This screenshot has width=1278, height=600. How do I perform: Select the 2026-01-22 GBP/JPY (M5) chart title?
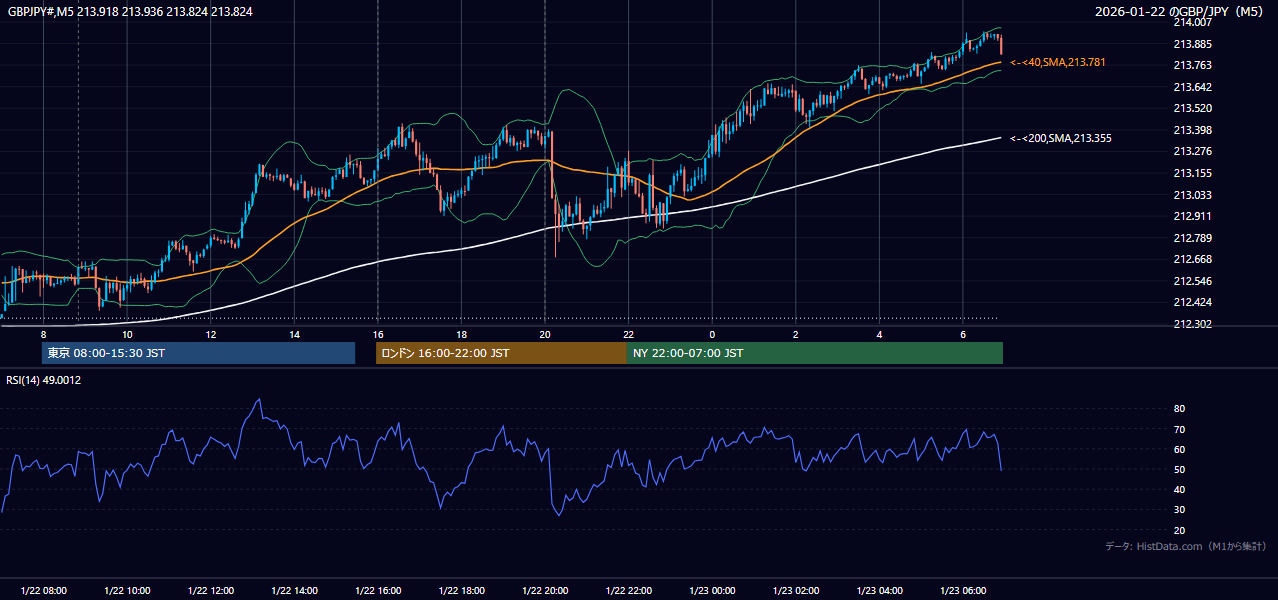point(1180,11)
